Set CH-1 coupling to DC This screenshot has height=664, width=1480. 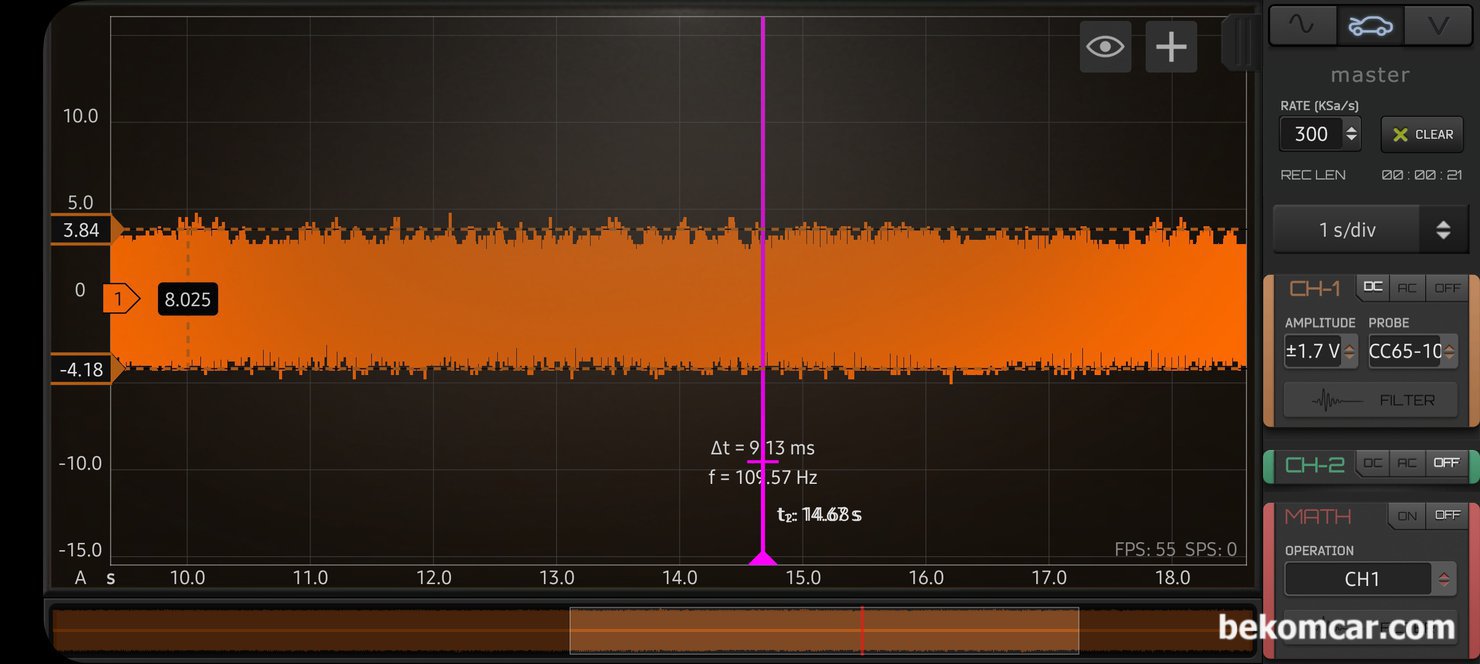point(1373,288)
